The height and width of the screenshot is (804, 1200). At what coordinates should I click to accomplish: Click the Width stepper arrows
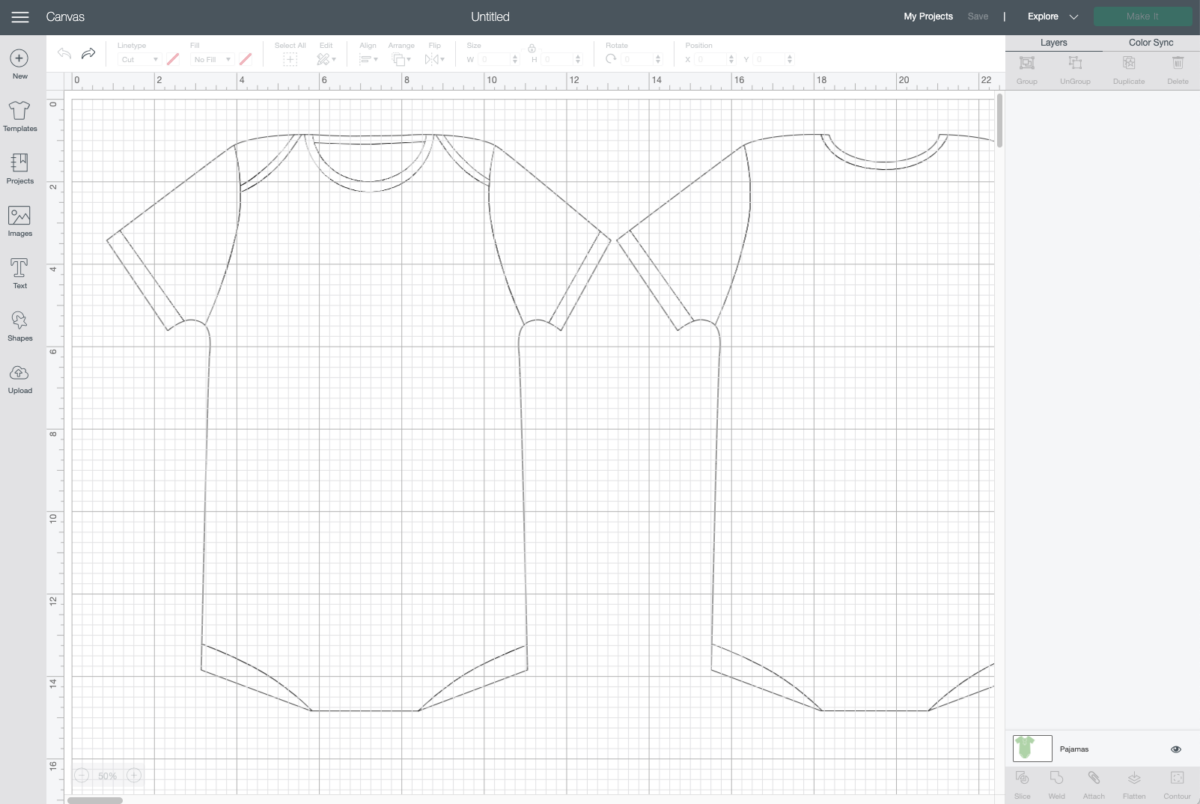click(514, 60)
